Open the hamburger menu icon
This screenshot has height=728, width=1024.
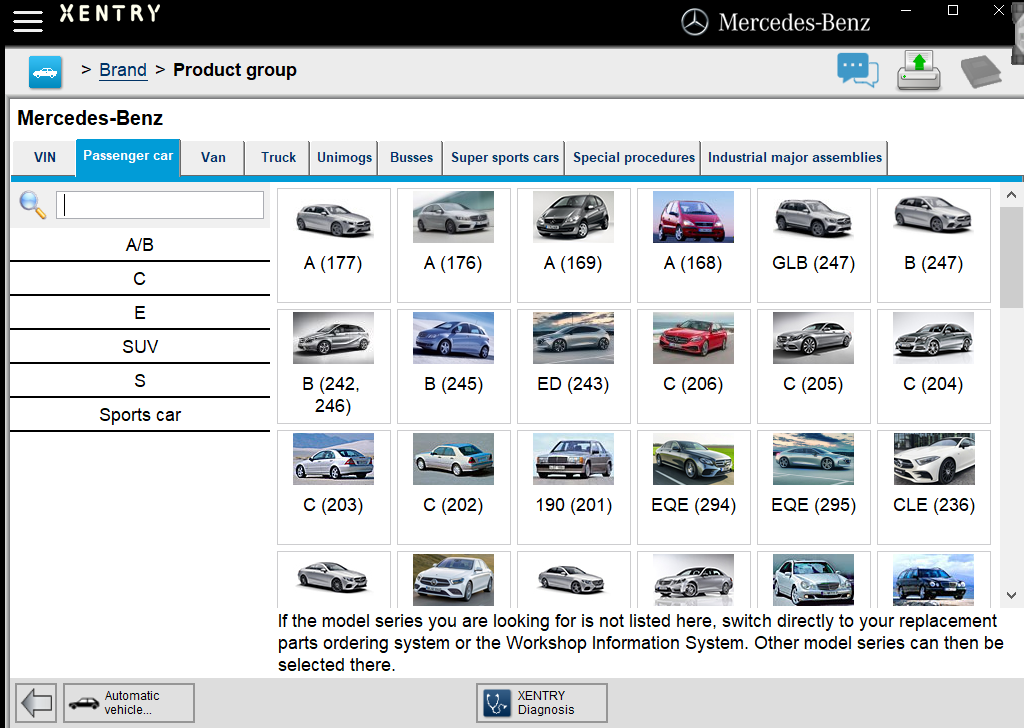28,21
